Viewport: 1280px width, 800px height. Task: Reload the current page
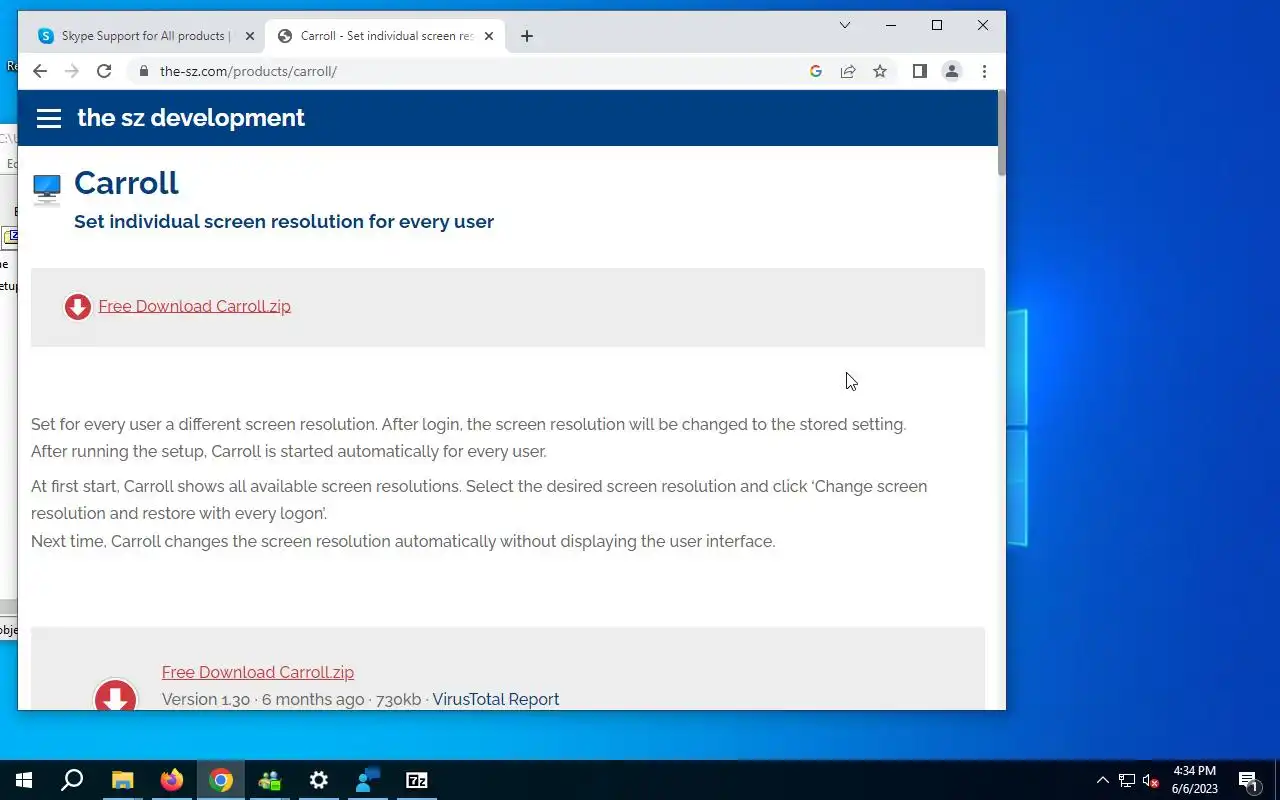coord(104,71)
